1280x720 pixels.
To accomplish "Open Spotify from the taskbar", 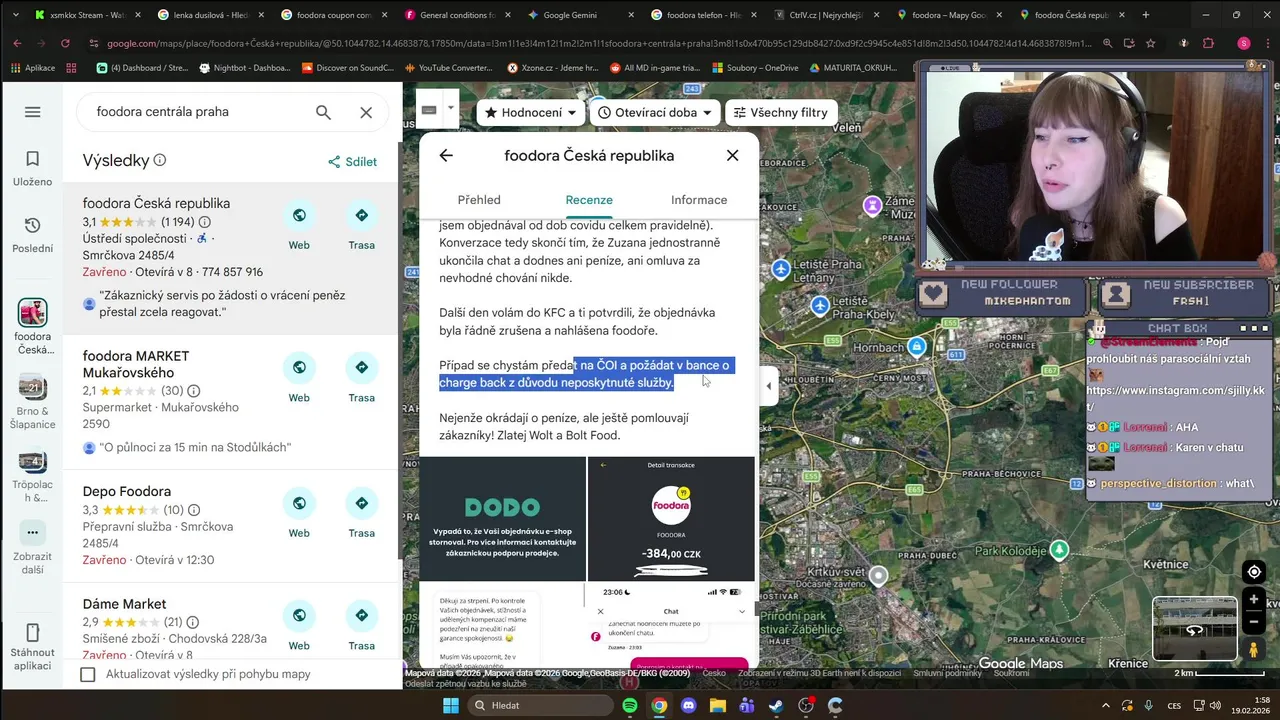I will click(x=629, y=705).
